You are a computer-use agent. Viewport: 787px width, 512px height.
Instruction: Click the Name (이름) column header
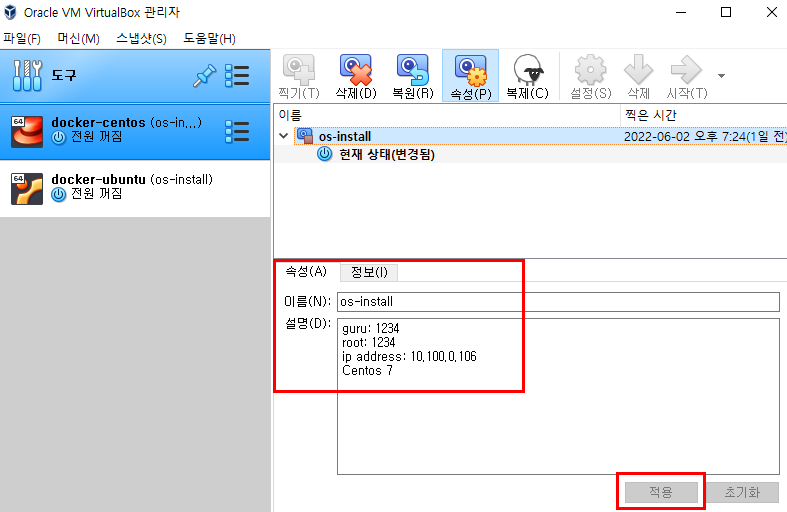pyautogui.click(x=447, y=115)
